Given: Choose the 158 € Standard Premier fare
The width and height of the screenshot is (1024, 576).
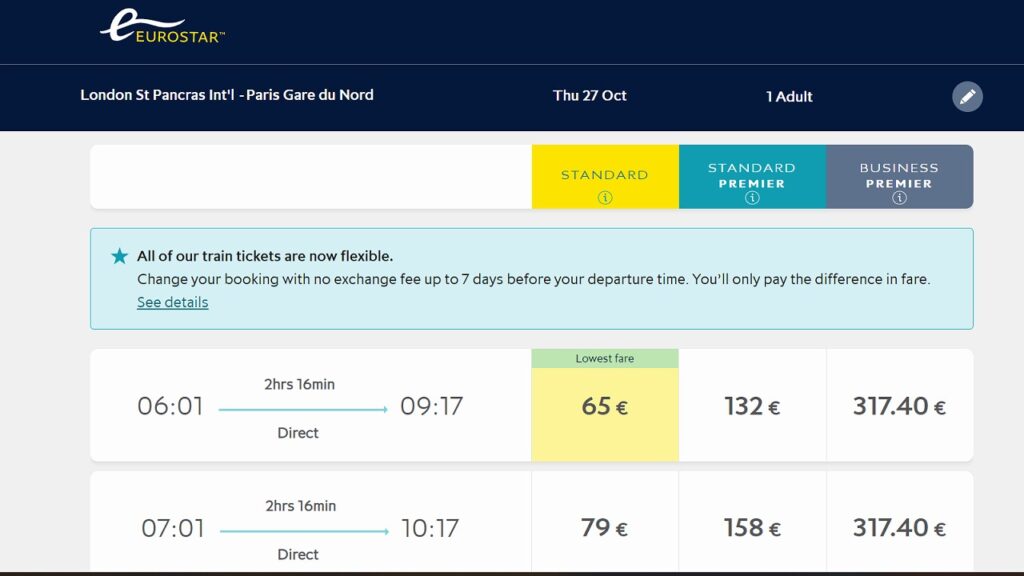Looking at the screenshot, I should tap(752, 527).
